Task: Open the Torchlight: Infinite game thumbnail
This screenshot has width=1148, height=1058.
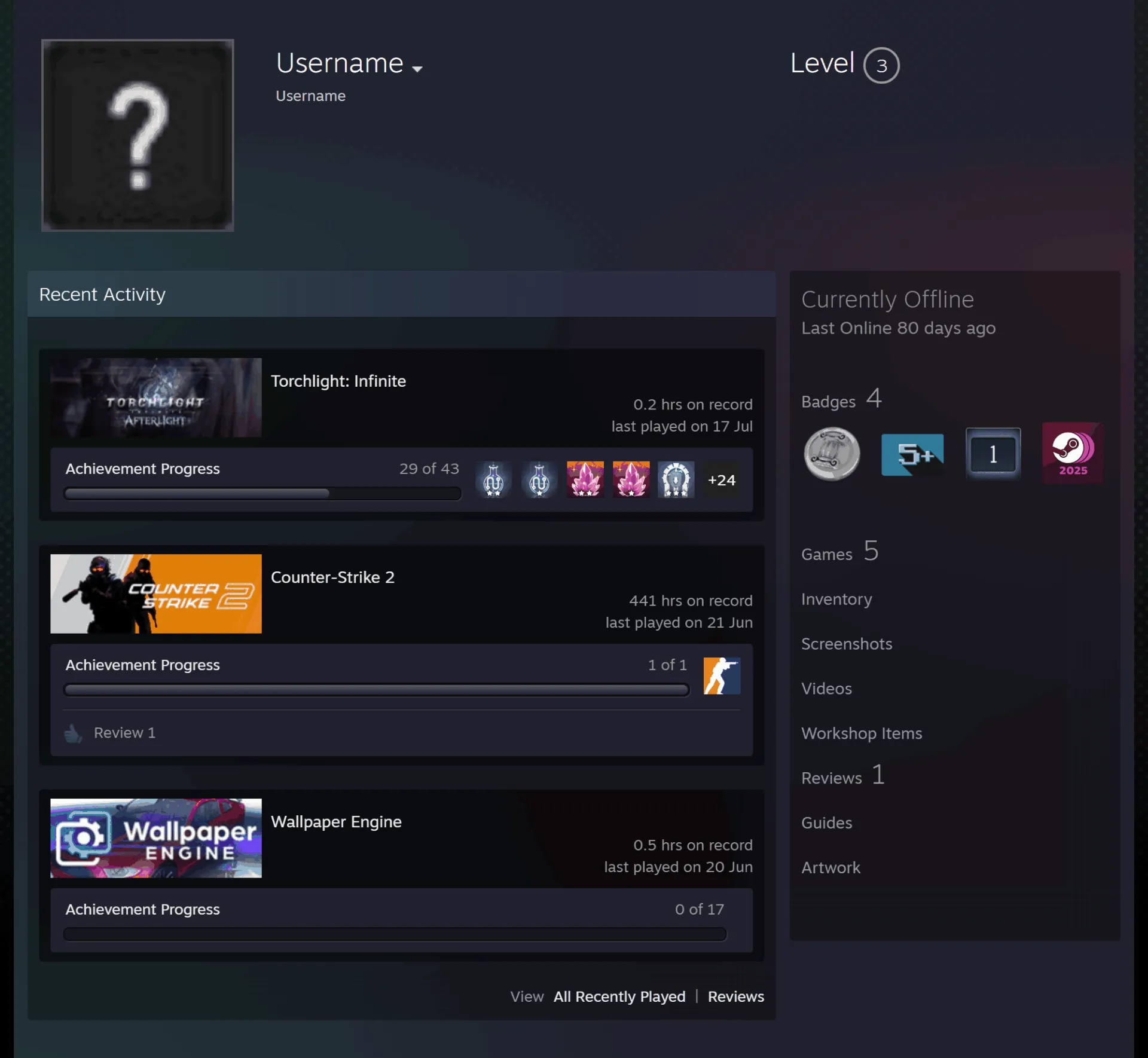Action: [156, 397]
